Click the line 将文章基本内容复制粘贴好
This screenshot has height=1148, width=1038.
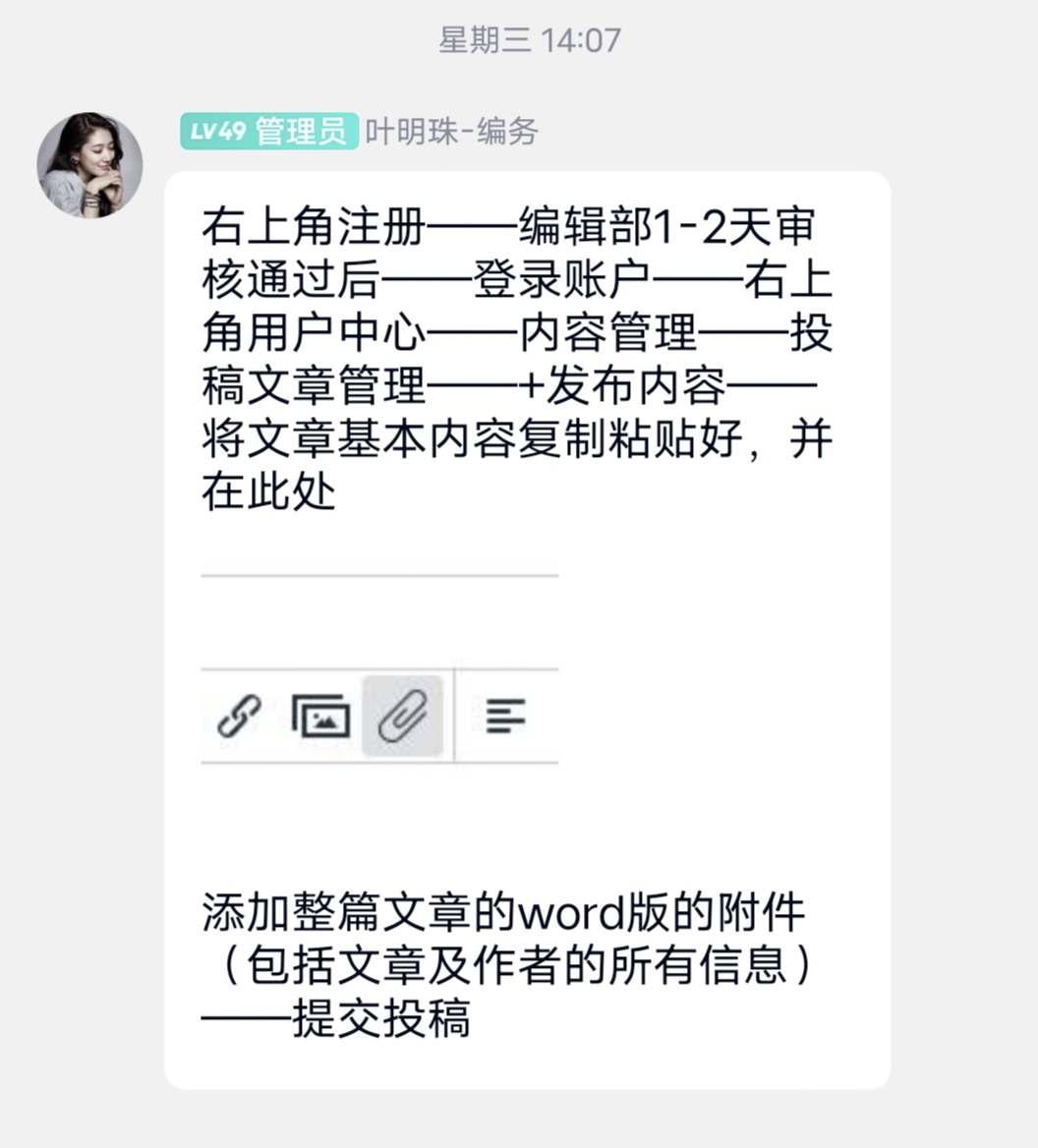click(x=472, y=439)
